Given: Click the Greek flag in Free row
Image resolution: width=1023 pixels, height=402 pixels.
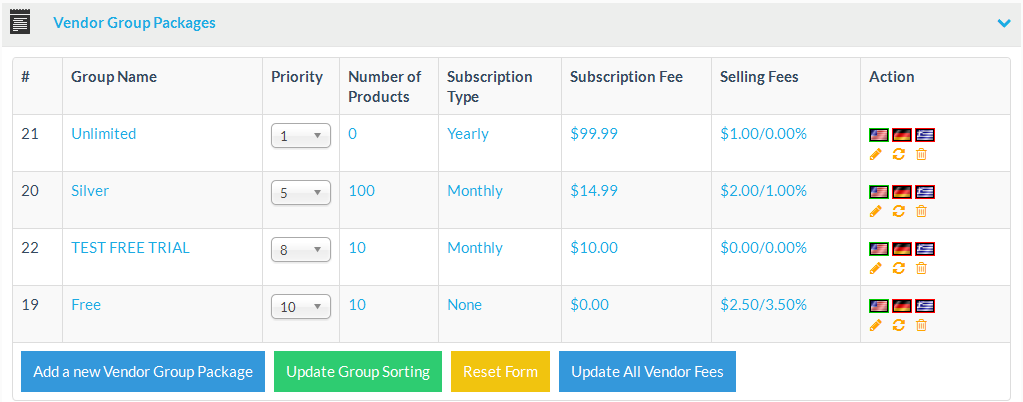Looking at the screenshot, I should pos(925,306).
